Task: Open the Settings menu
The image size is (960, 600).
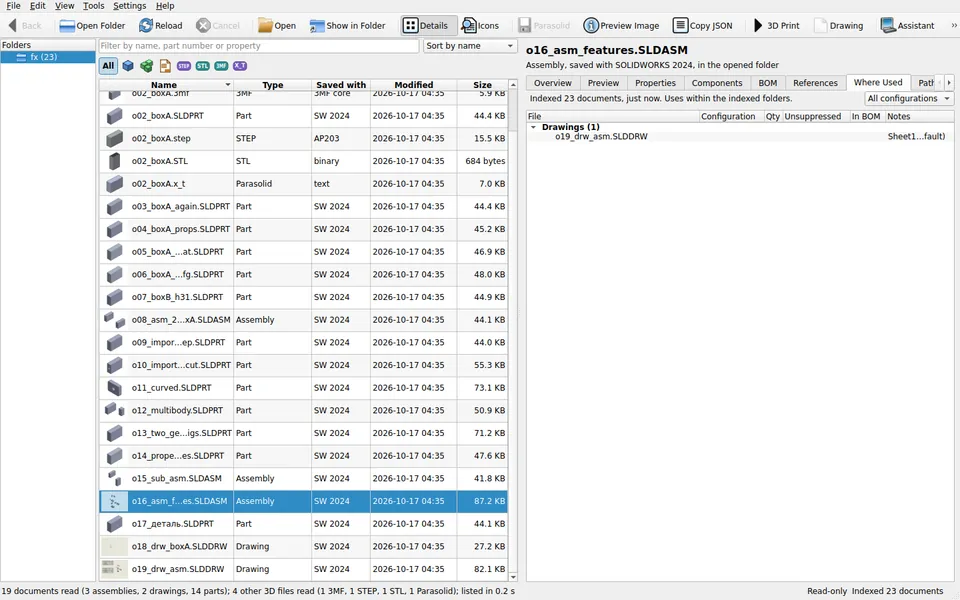Action: [130, 6]
